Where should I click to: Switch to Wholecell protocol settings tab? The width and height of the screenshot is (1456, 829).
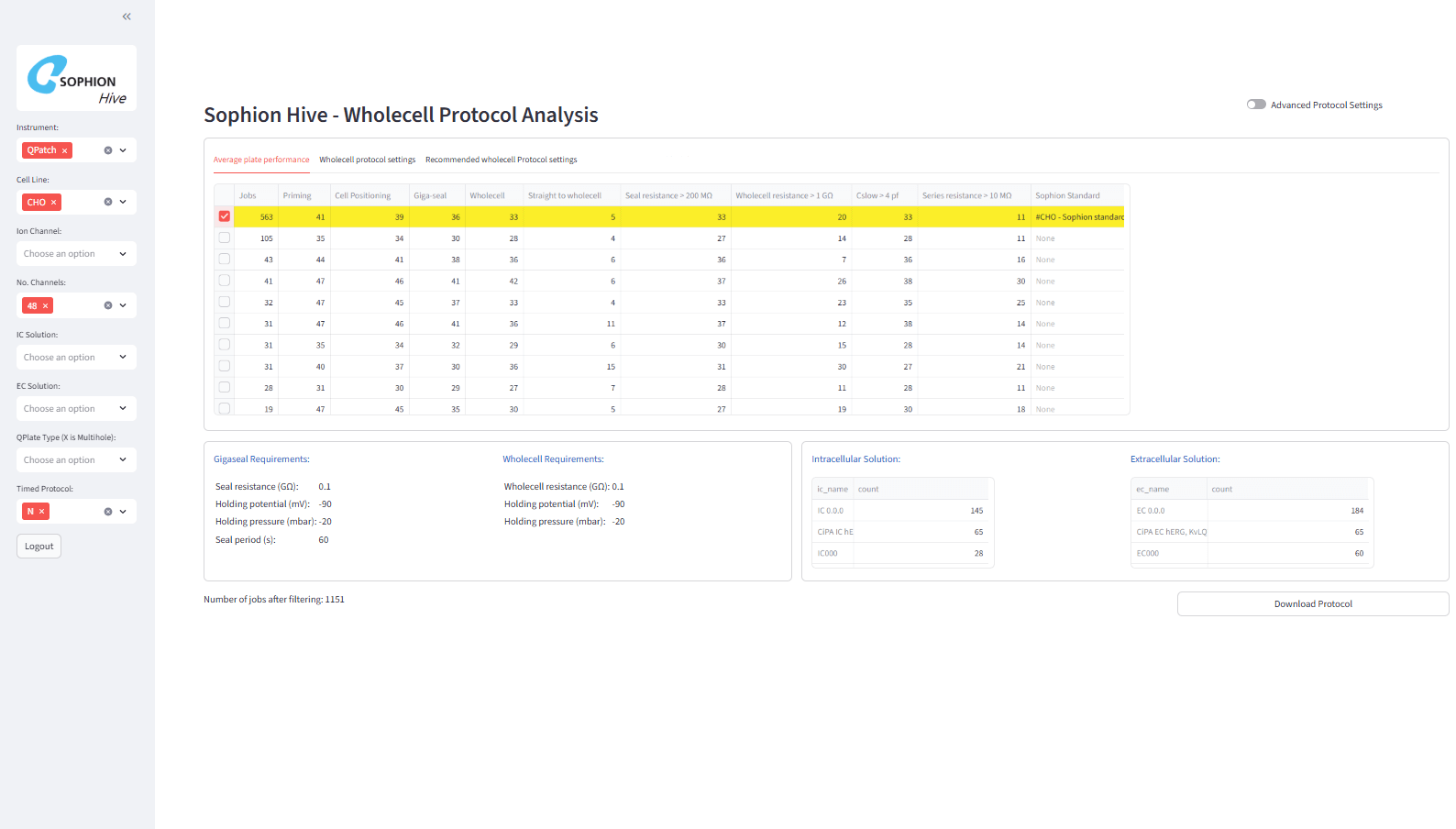[367, 160]
